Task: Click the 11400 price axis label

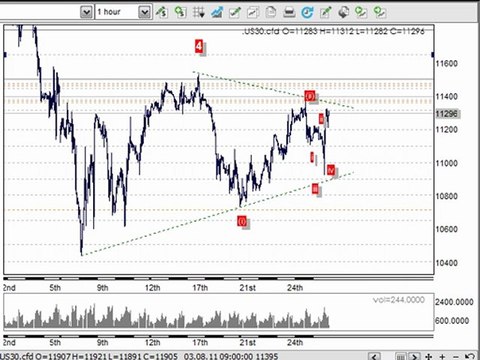Action: click(x=447, y=96)
